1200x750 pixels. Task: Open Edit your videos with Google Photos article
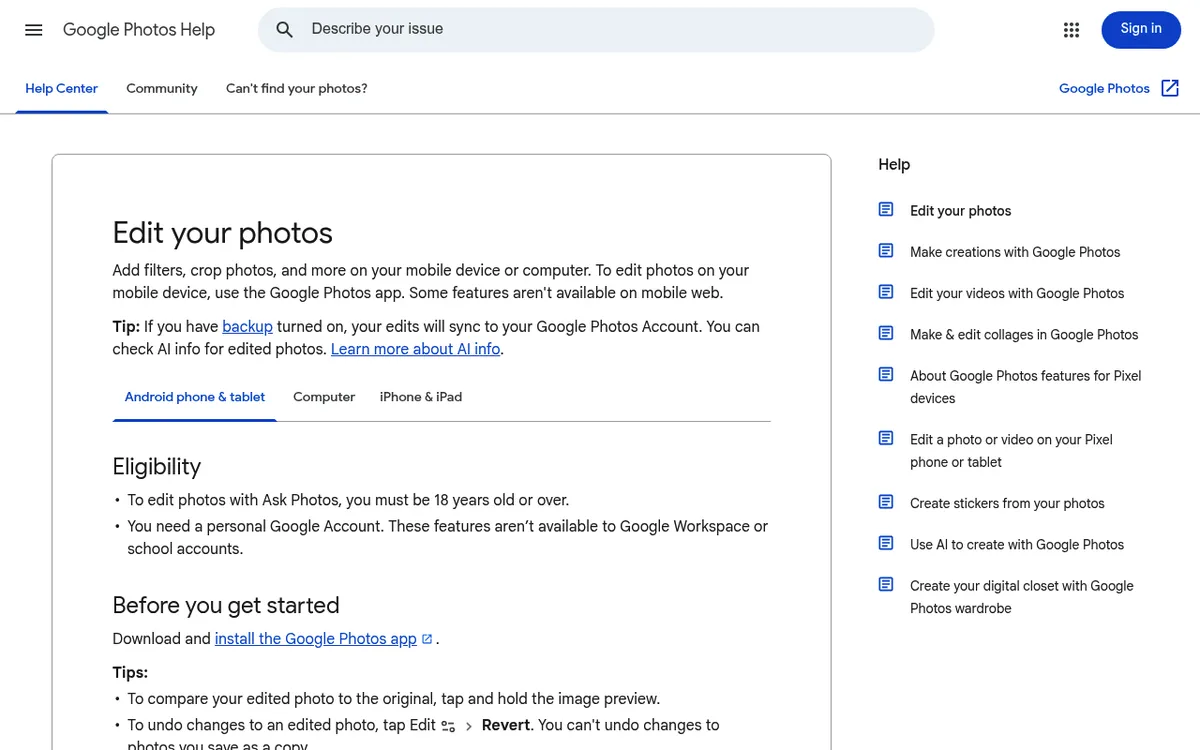coord(1017,293)
